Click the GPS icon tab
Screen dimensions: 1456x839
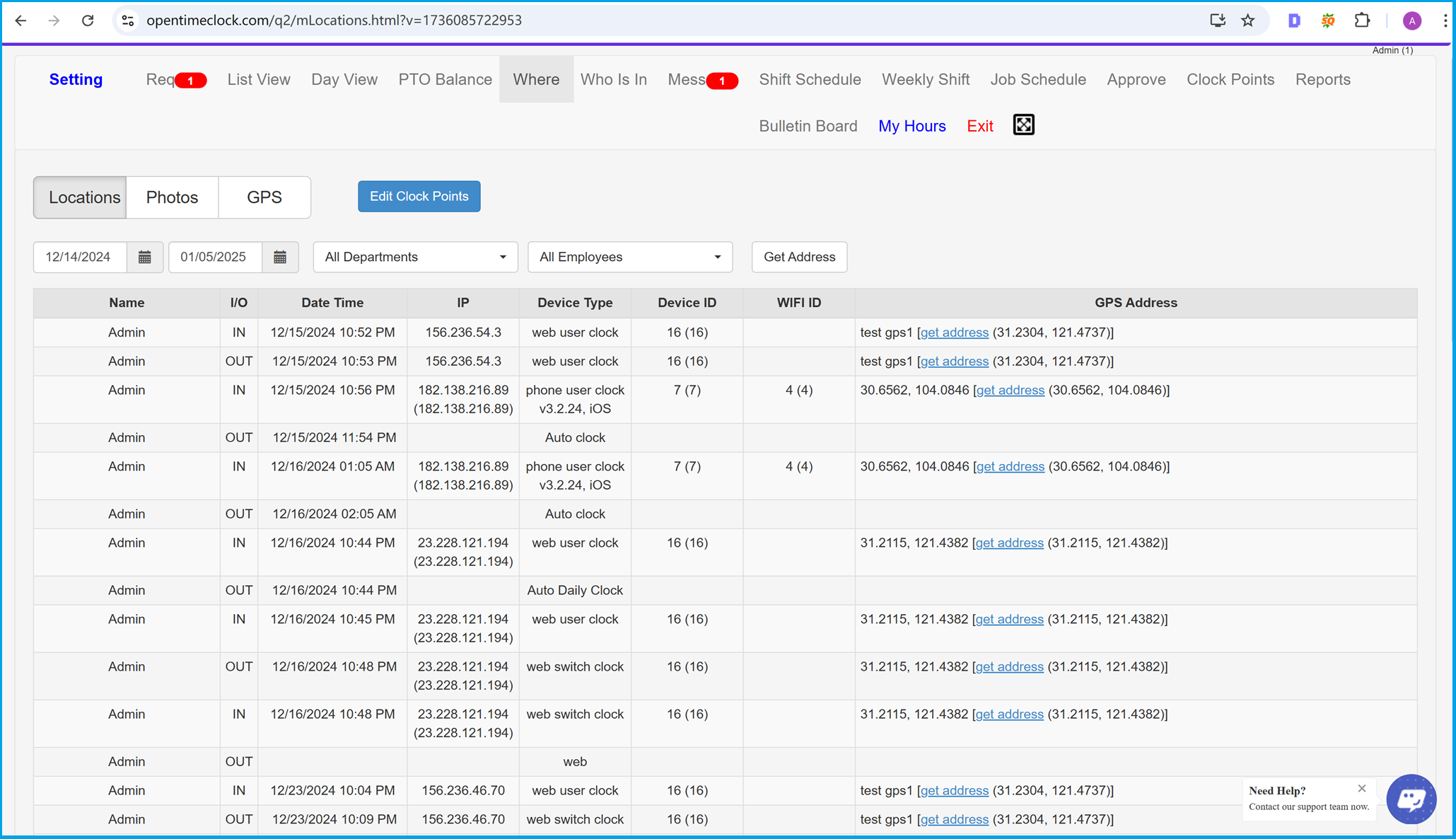point(264,197)
